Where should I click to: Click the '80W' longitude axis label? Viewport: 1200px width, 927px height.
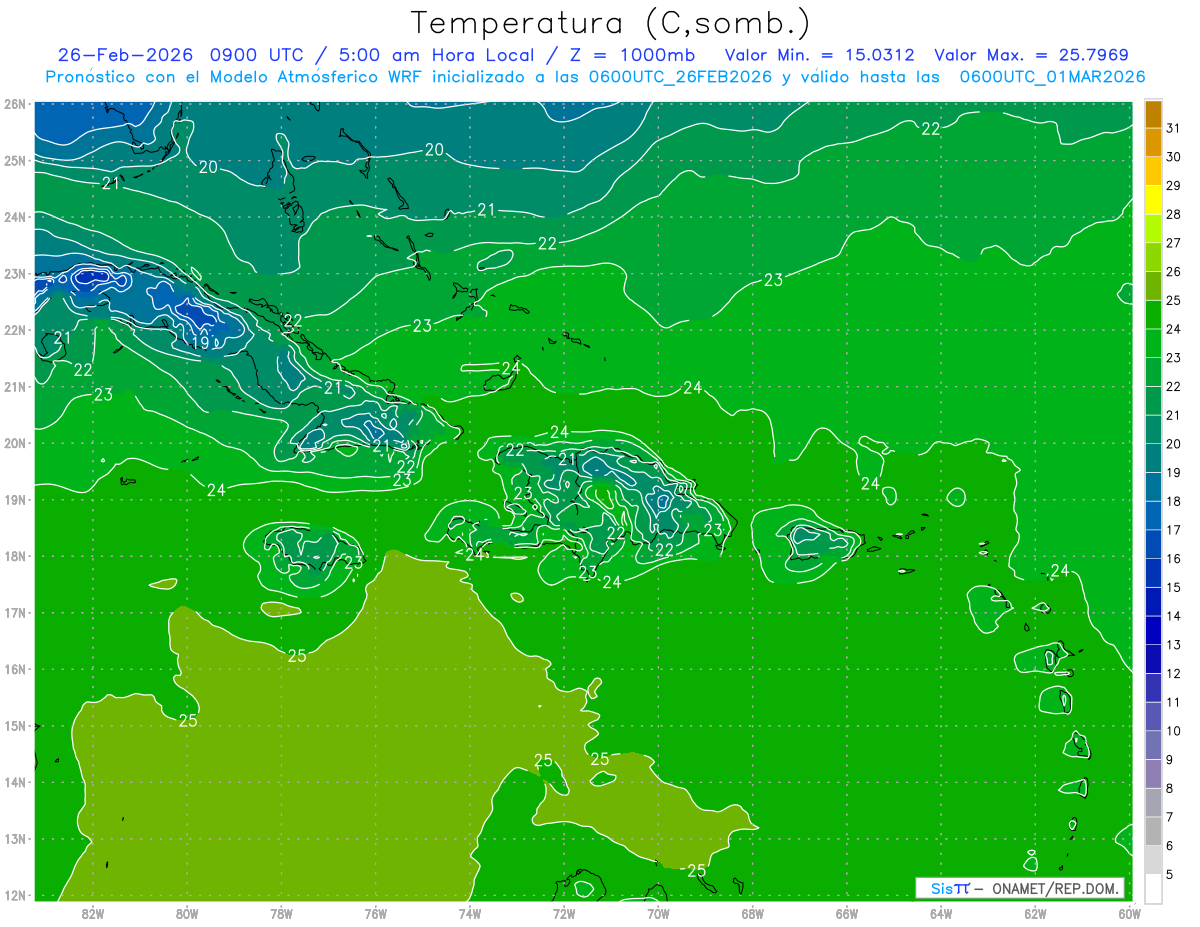pos(187,912)
